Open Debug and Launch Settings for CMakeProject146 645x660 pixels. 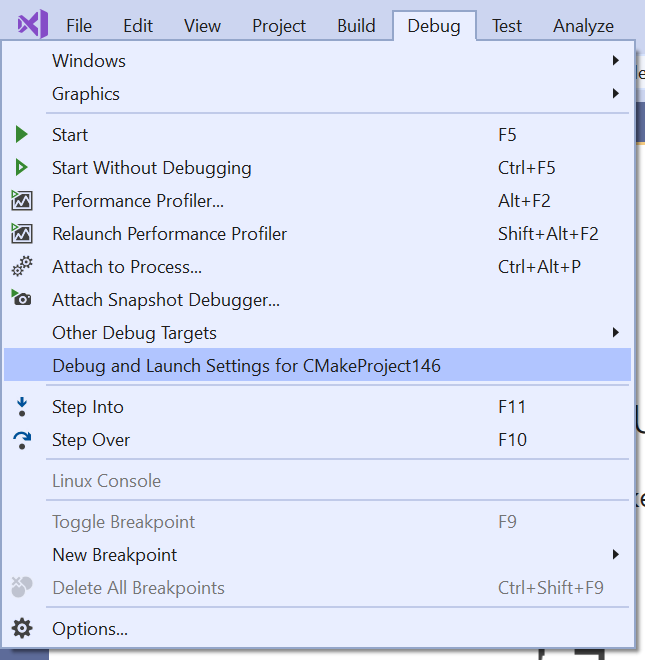click(x=317, y=365)
